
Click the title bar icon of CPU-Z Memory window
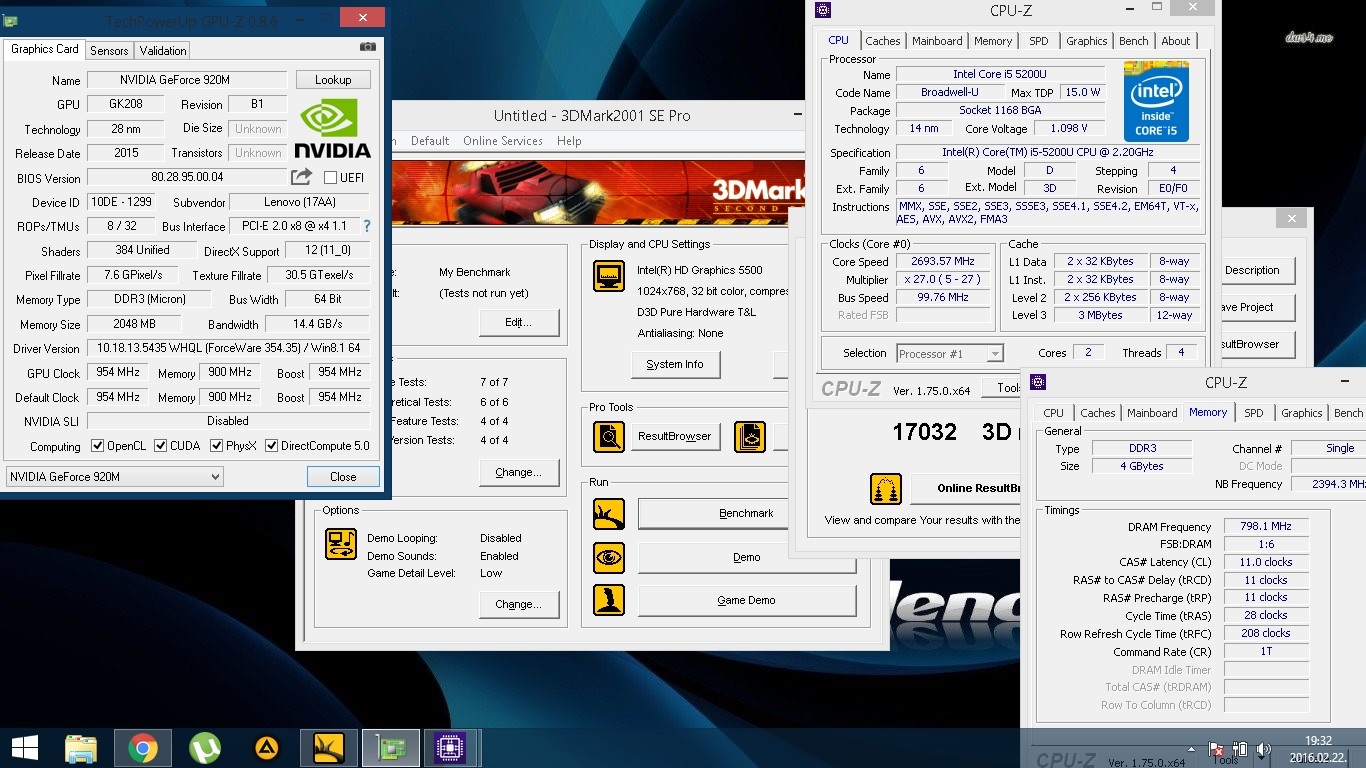1038,382
